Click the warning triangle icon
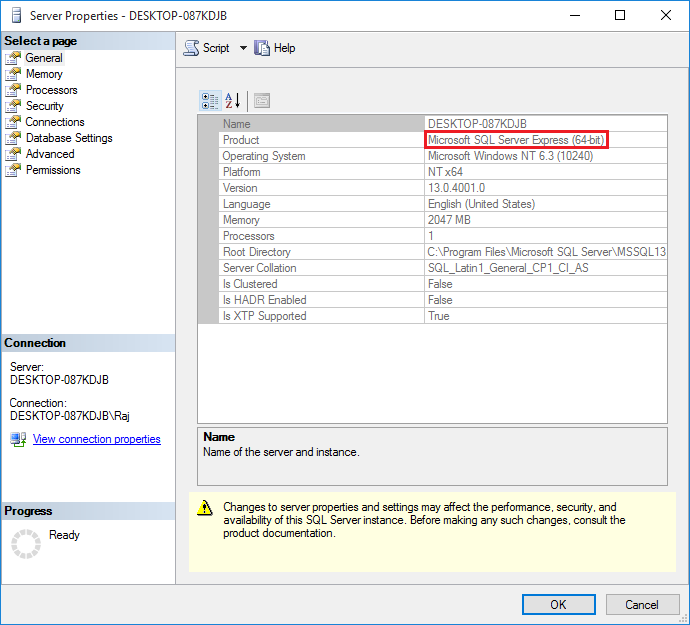690x625 pixels. click(x=205, y=507)
